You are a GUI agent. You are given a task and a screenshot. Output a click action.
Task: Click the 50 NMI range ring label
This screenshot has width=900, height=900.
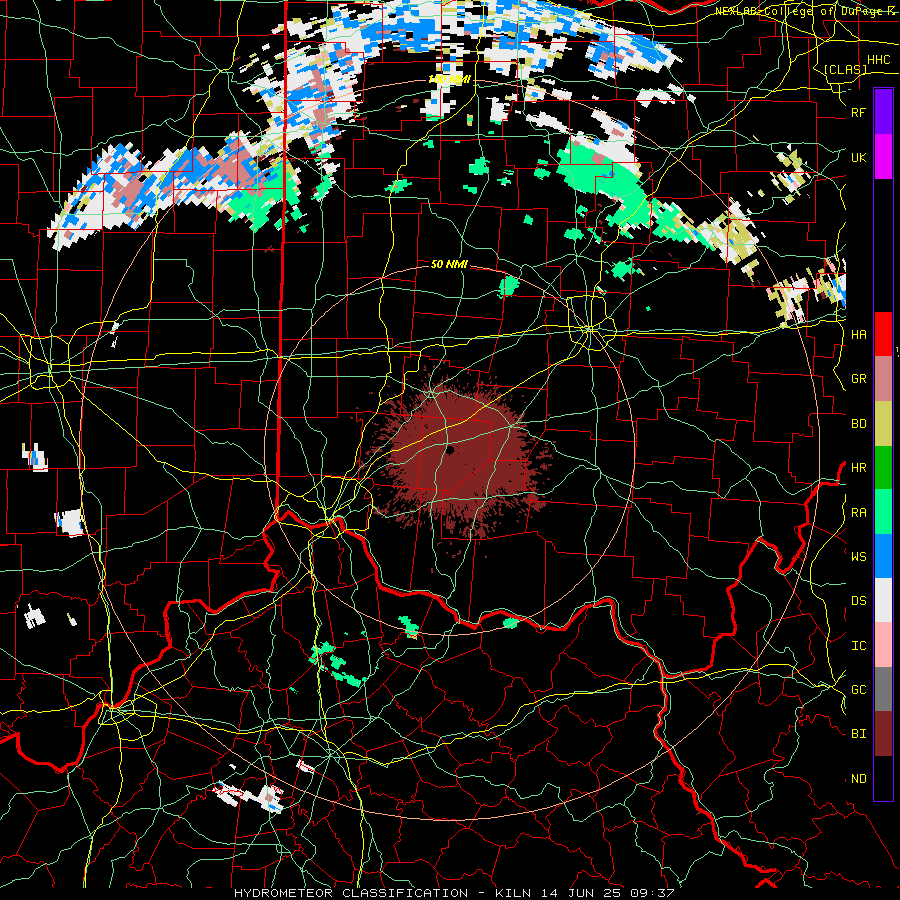point(449,264)
